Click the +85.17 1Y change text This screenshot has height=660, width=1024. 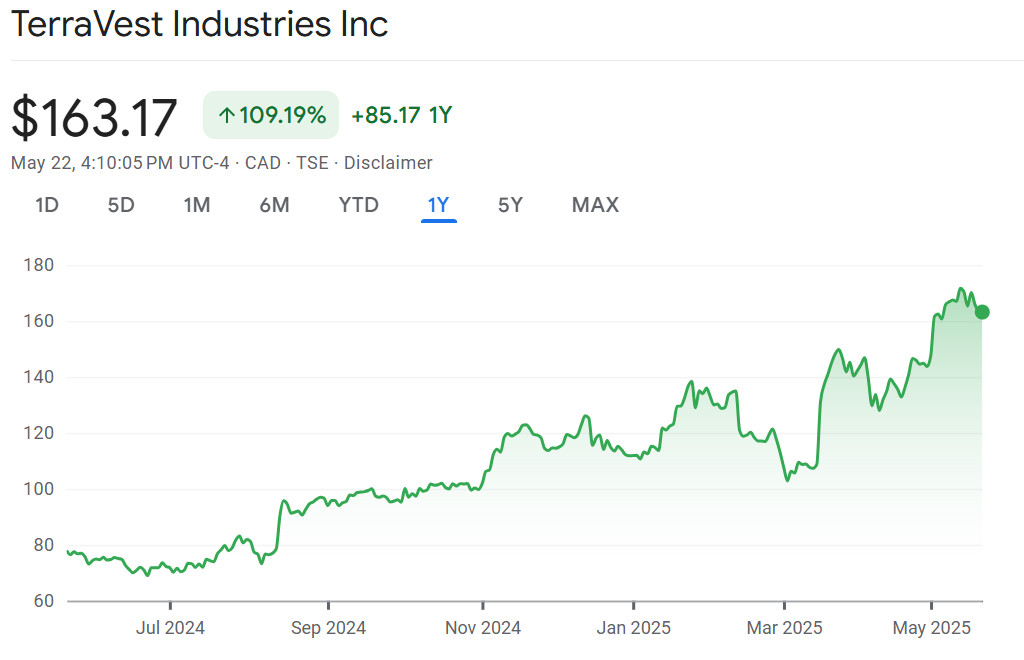click(x=402, y=116)
